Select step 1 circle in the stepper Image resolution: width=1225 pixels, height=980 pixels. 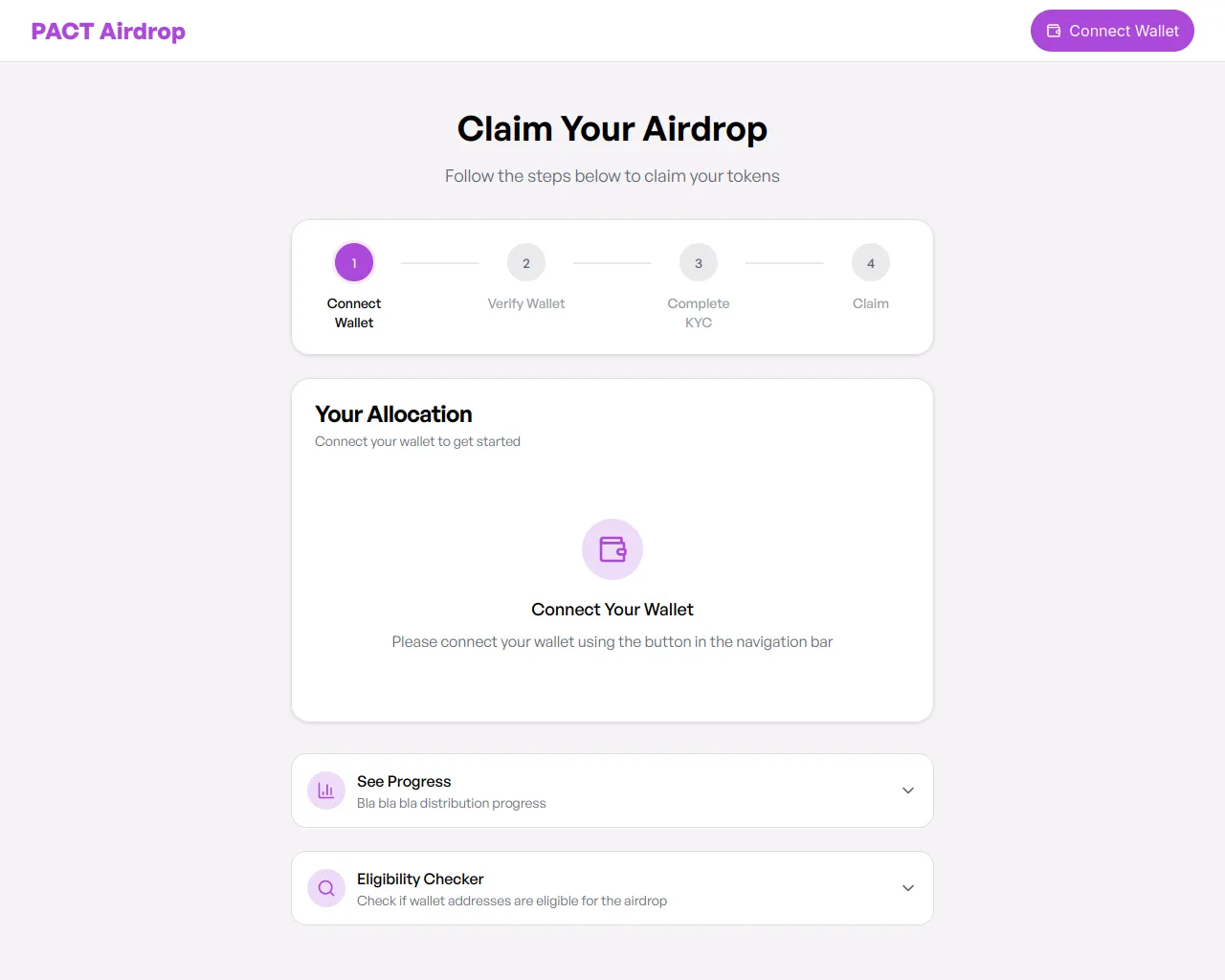[x=354, y=263]
